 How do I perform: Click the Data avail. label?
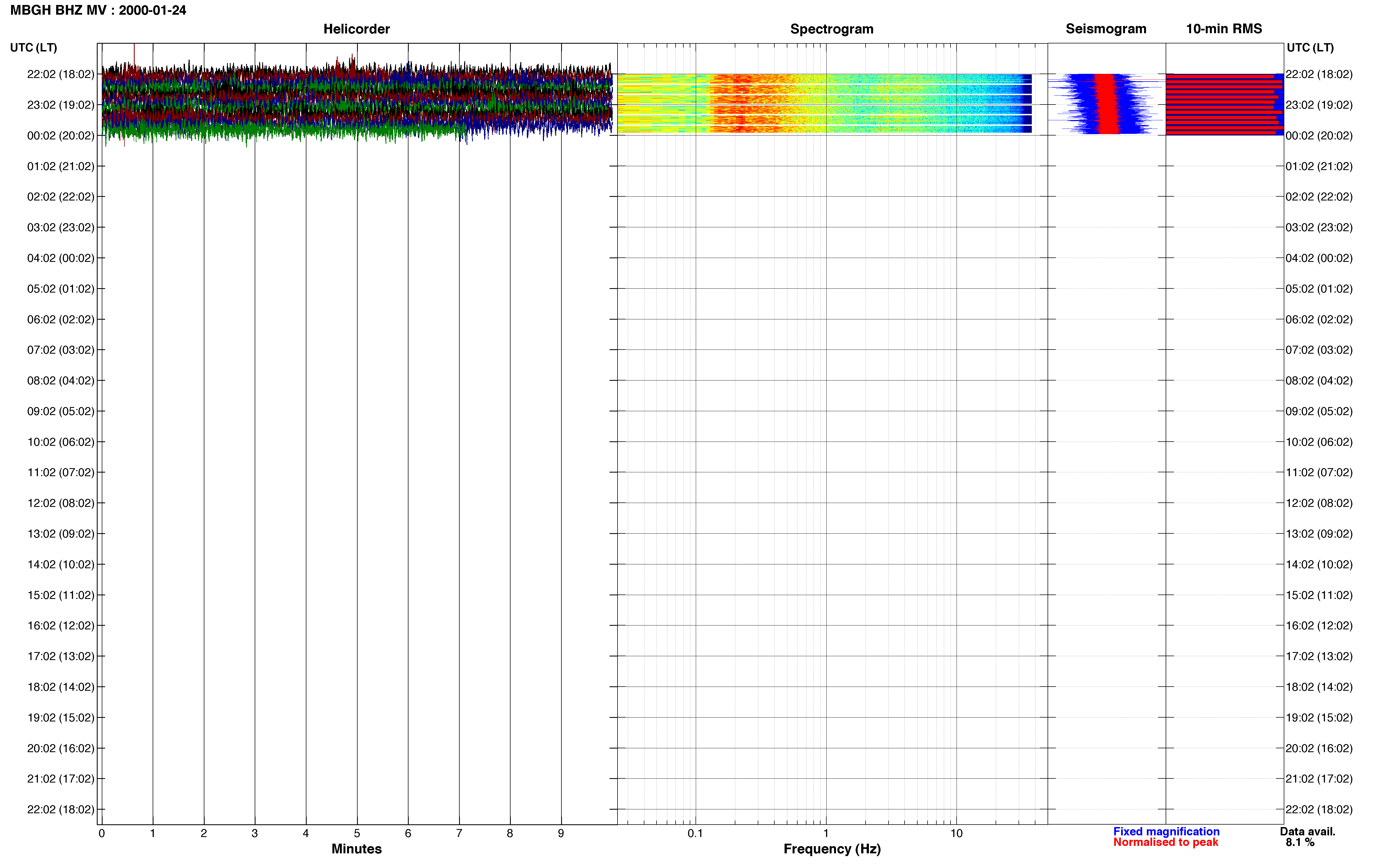[x=1307, y=831]
